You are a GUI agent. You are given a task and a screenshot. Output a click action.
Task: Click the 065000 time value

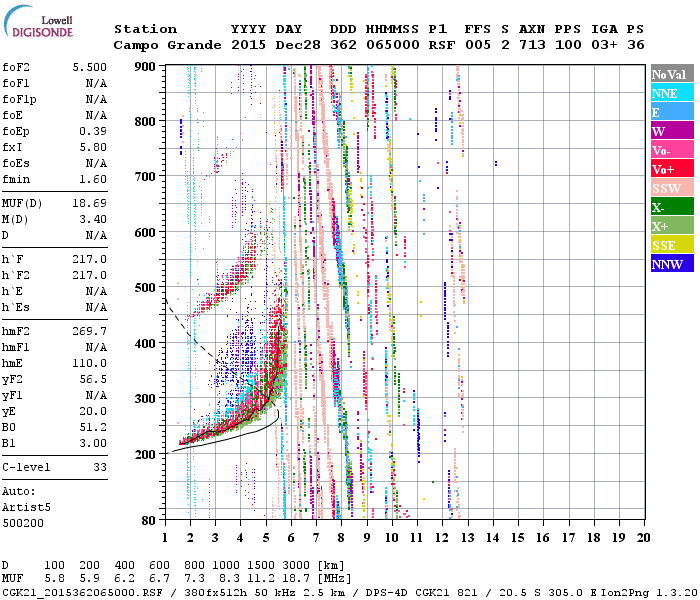393,45
